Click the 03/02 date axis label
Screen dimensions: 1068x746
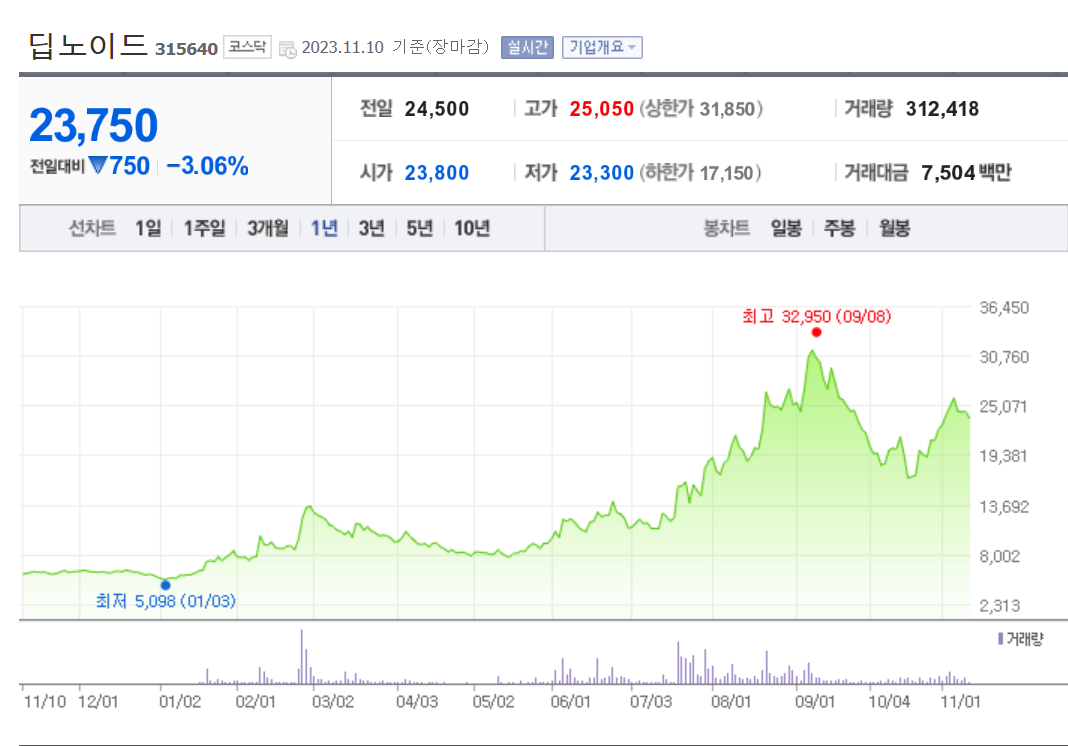[333, 702]
